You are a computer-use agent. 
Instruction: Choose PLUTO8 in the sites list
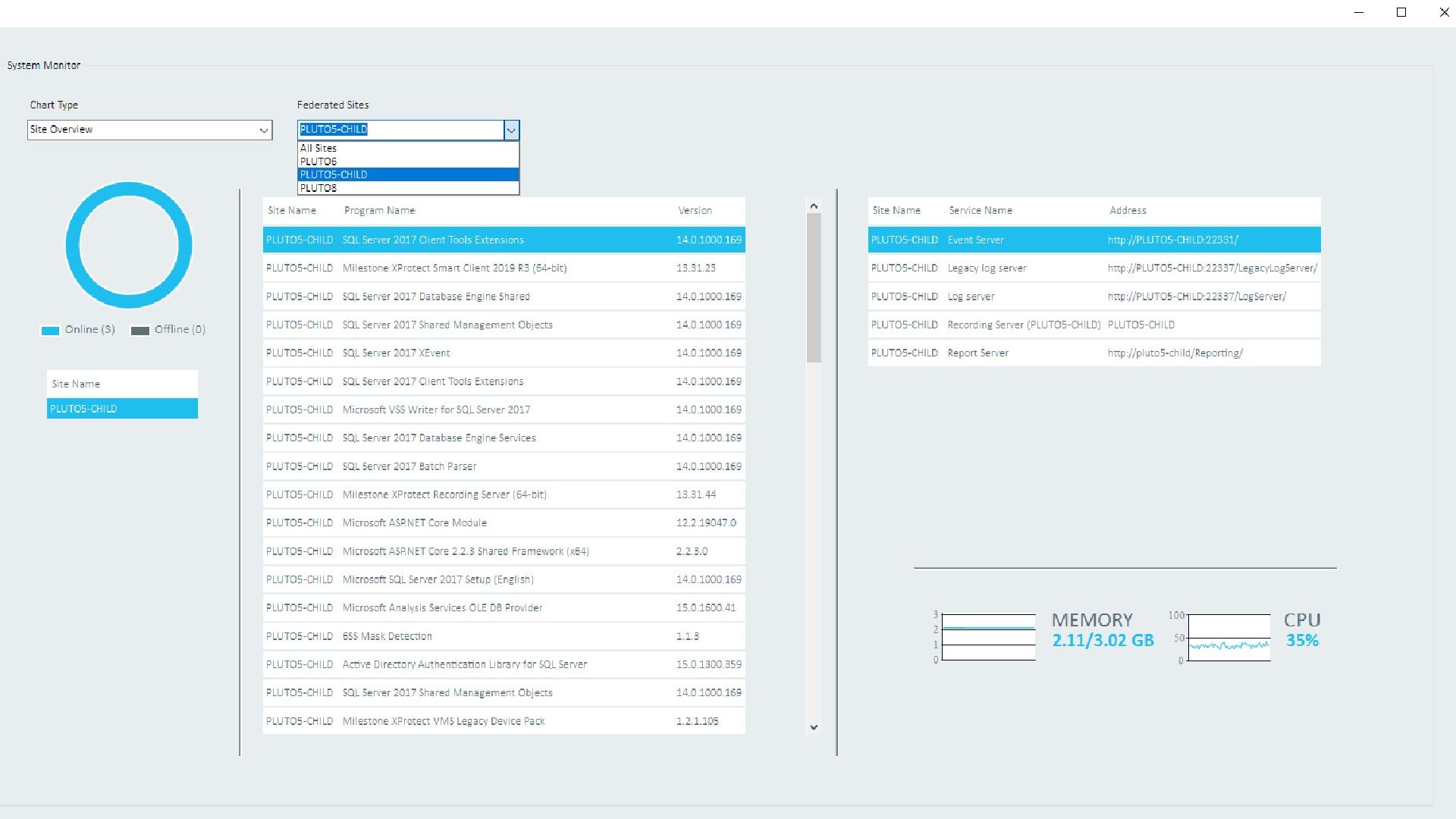coord(408,188)
